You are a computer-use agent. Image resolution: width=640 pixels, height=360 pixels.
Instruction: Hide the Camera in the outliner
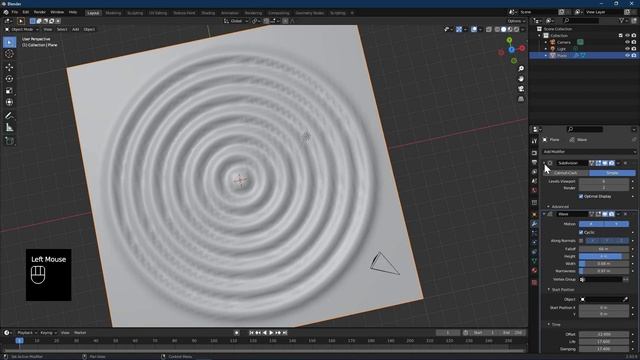click(x=627, y=42)
